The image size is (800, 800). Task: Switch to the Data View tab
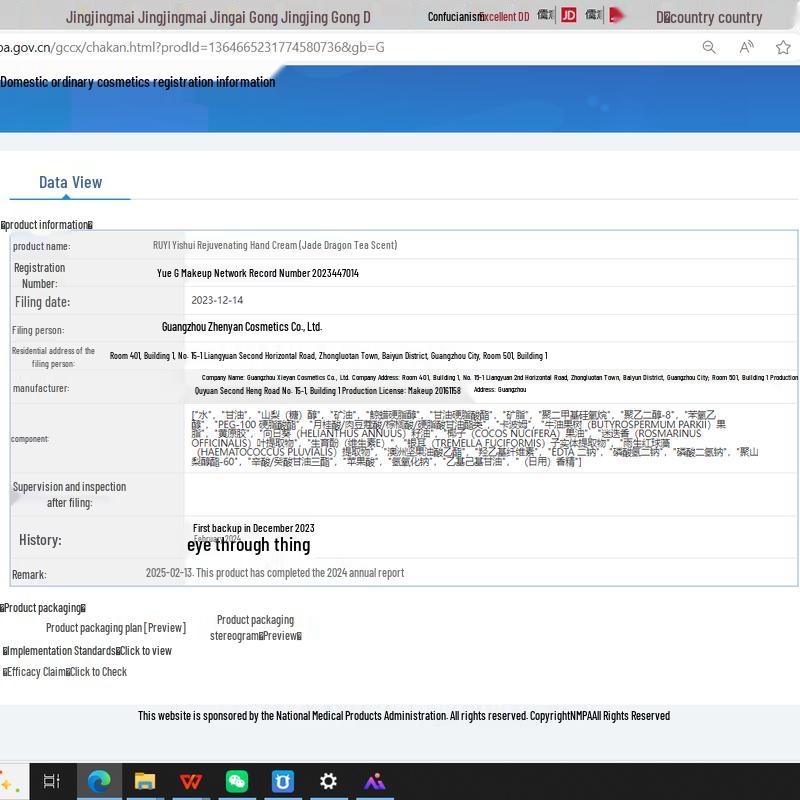point(70,182)
